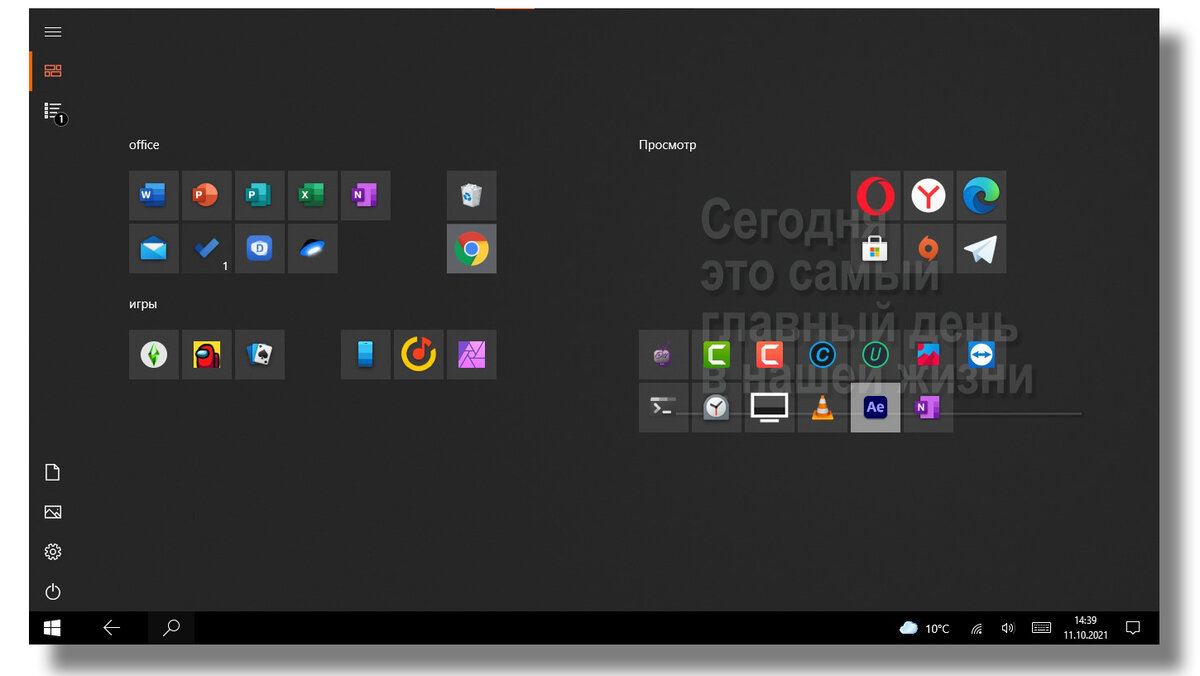The image size is (1200, 676).
Task: Expand the Start hamburger menu
Action: click(53, 32)
